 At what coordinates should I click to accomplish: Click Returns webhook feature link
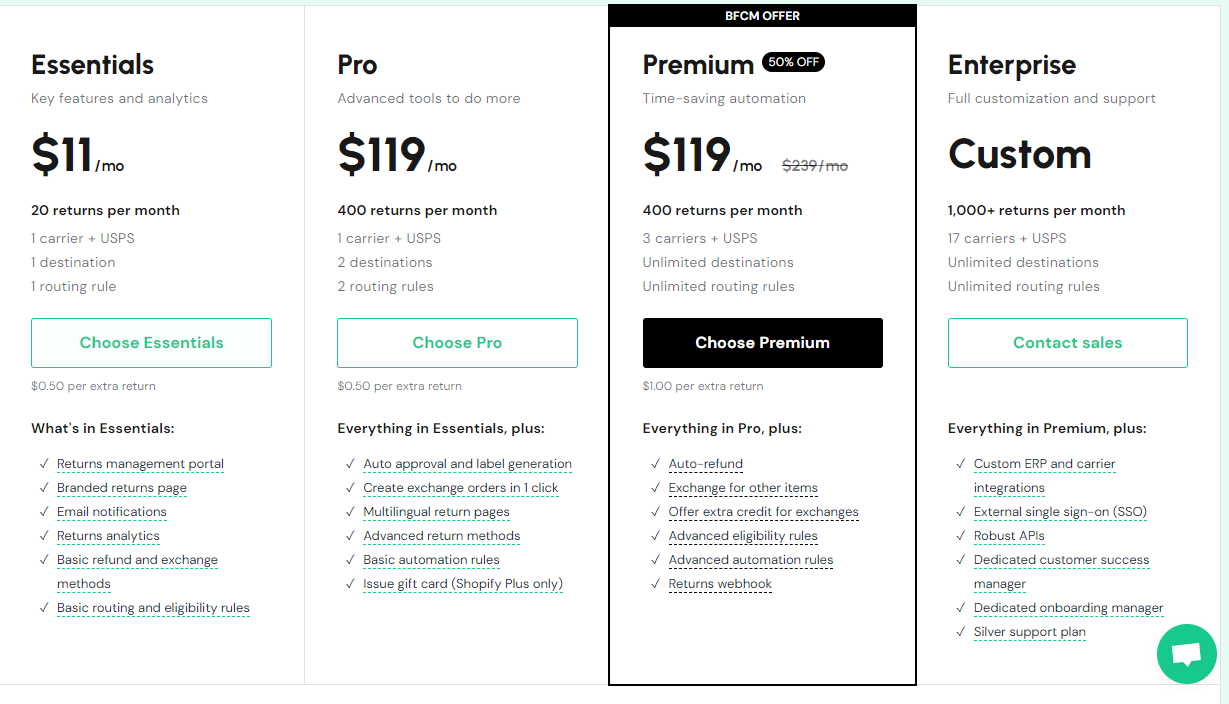(x=720, y=584)
